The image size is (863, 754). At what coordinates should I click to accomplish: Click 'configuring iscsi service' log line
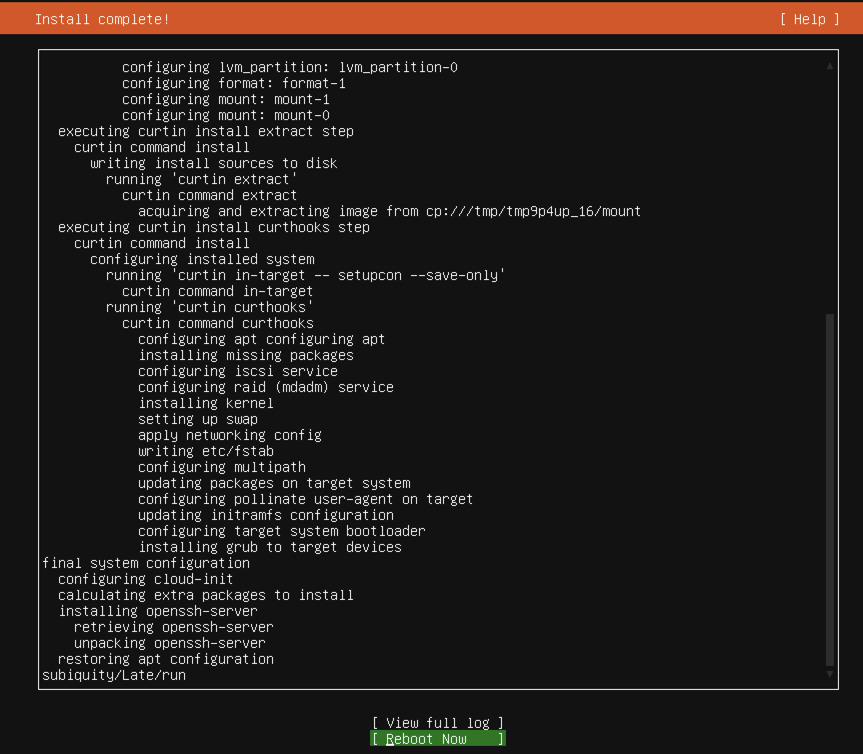click(238, 372)
